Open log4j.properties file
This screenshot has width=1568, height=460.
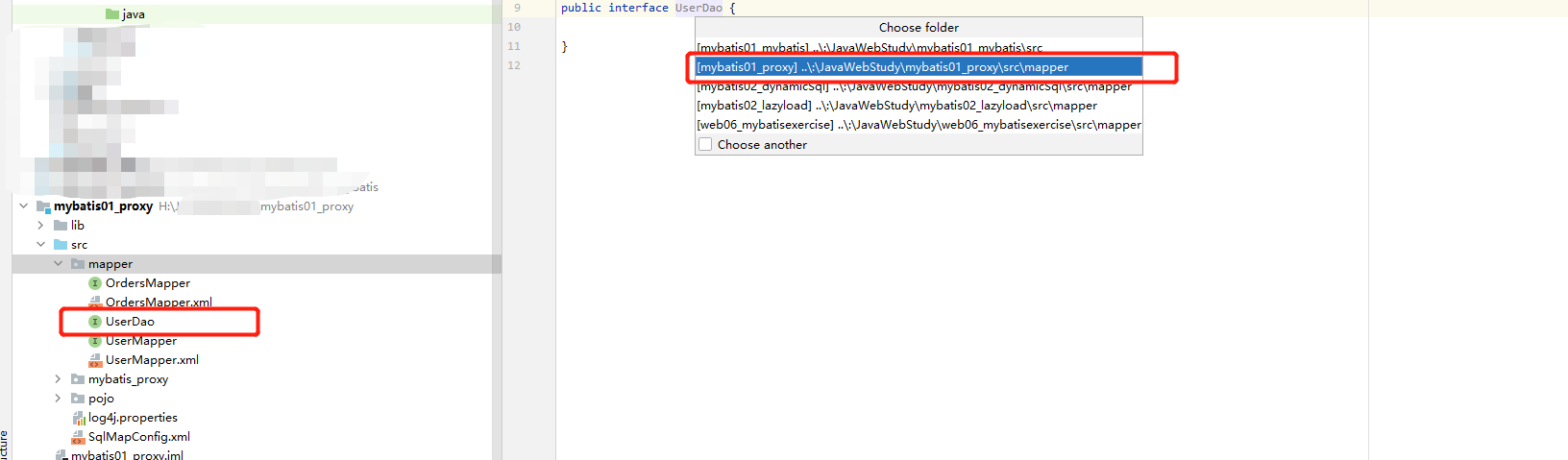tap(133, 418)
